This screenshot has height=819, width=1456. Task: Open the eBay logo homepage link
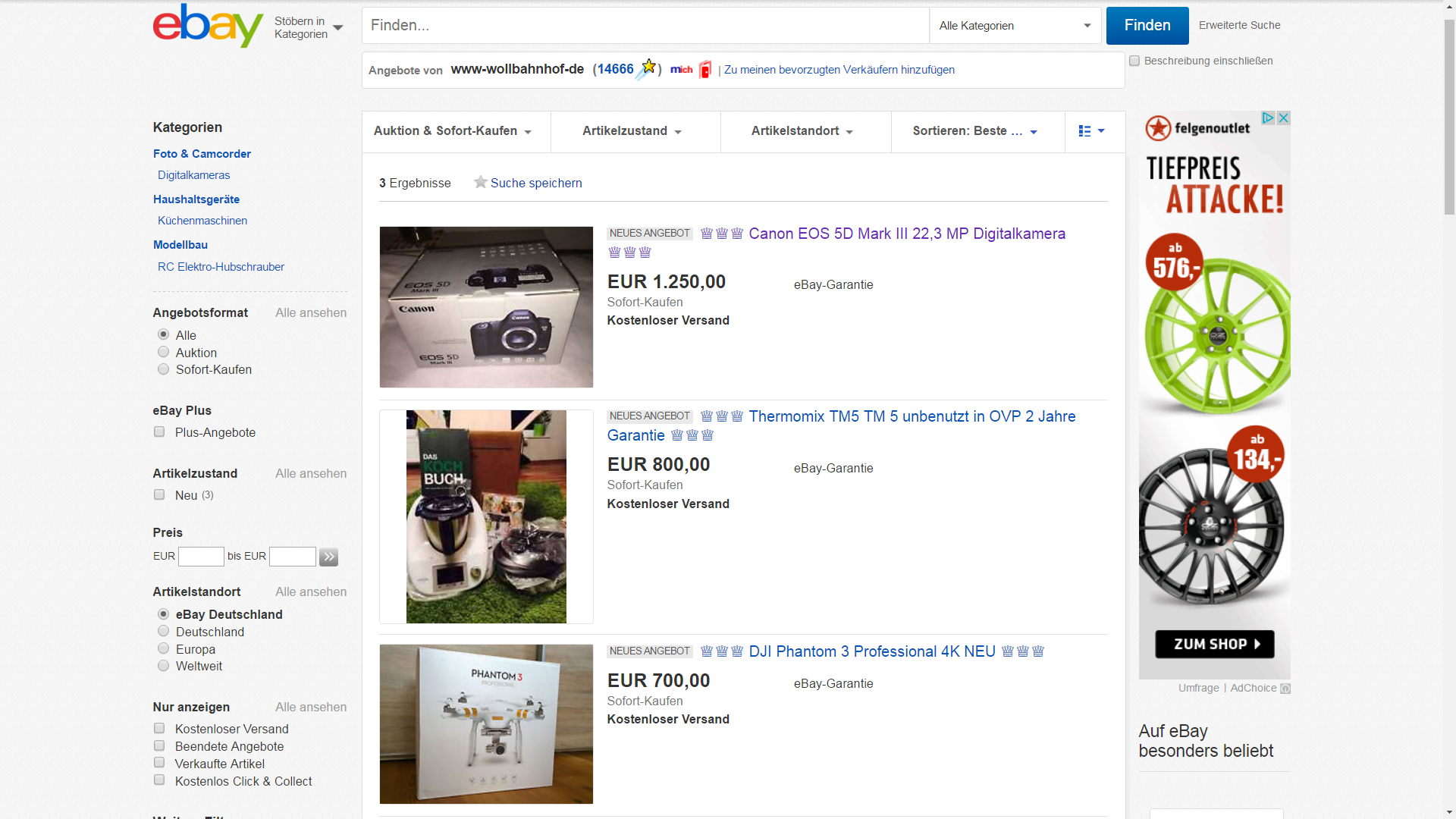pos(208,25)
